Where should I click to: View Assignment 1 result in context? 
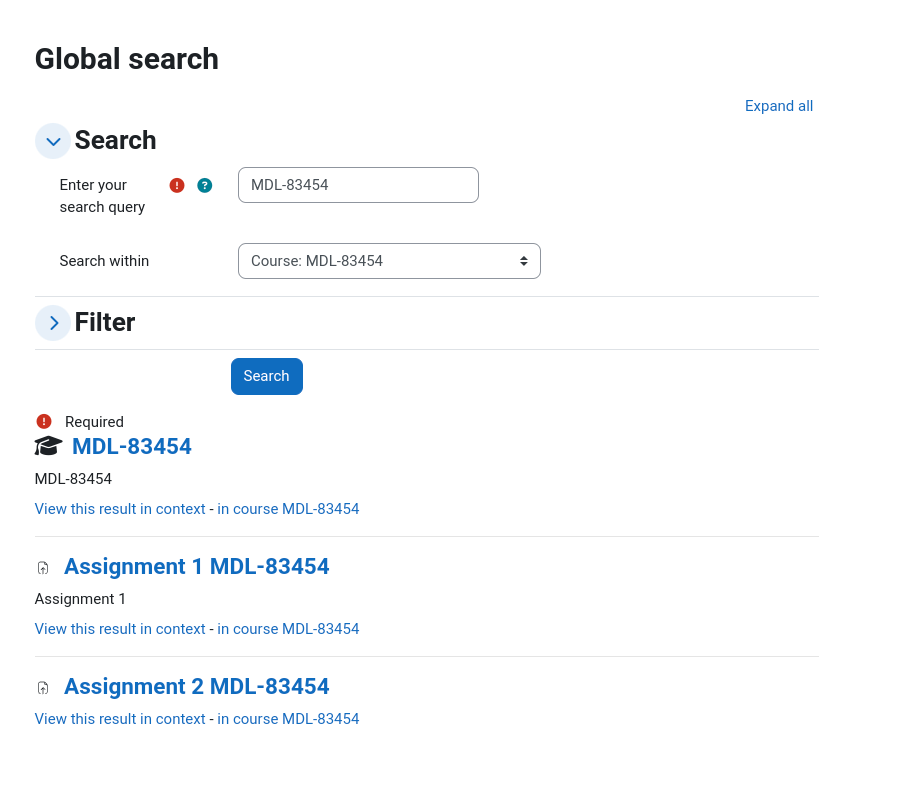click(x=120, y=629)
